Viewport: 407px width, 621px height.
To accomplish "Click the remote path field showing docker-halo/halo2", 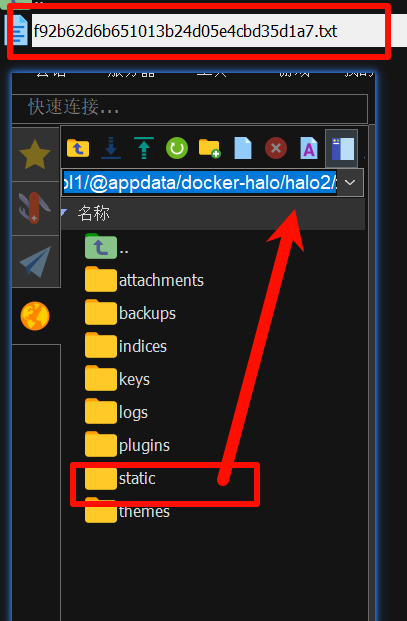I will 200,183.
